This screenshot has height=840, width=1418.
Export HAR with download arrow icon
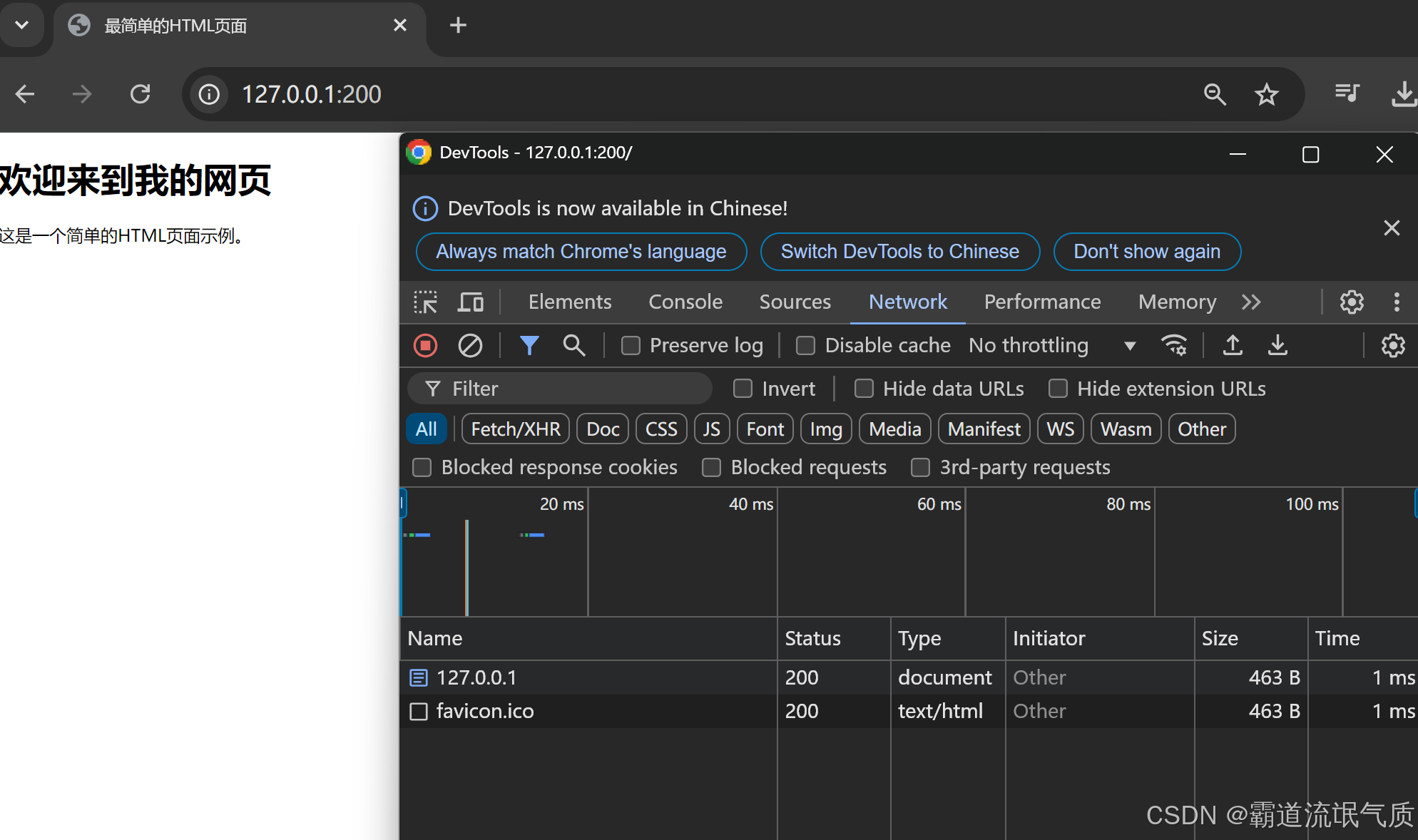[x=1277, y=346]
